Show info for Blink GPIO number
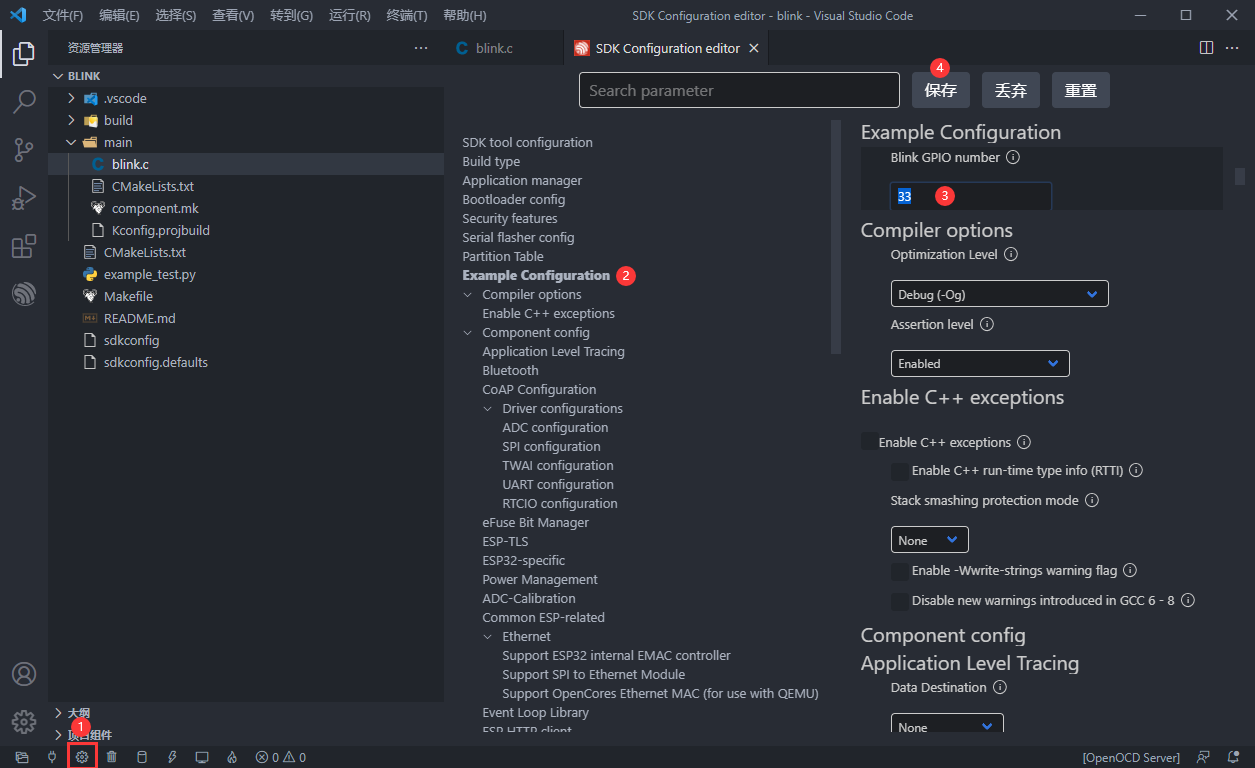This screenshot has width=1255, height=768. pos(1013,158)
